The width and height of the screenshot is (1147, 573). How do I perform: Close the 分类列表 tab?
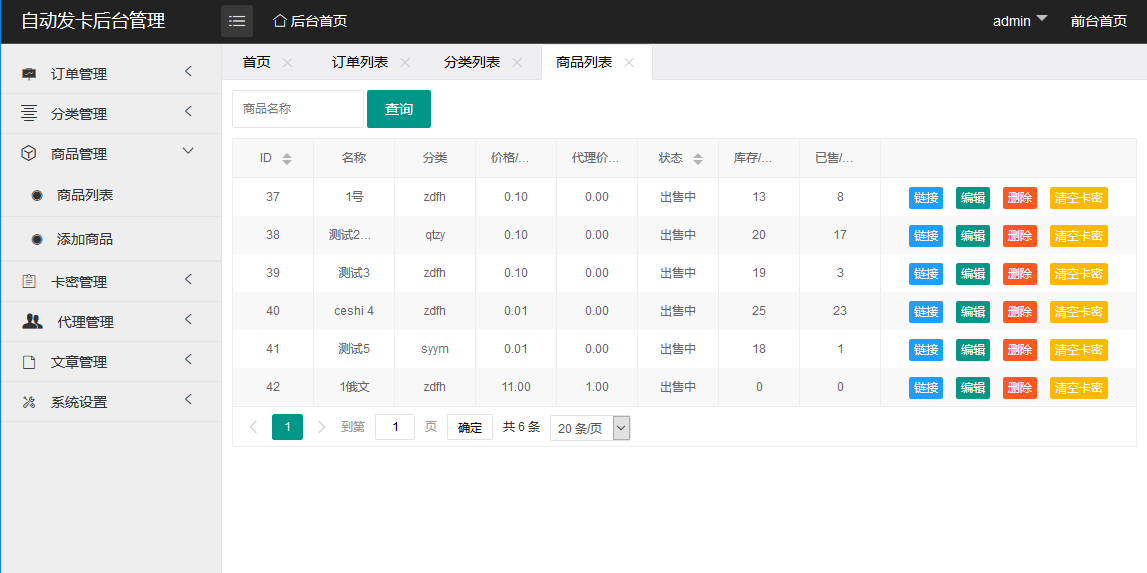[517, 63]
